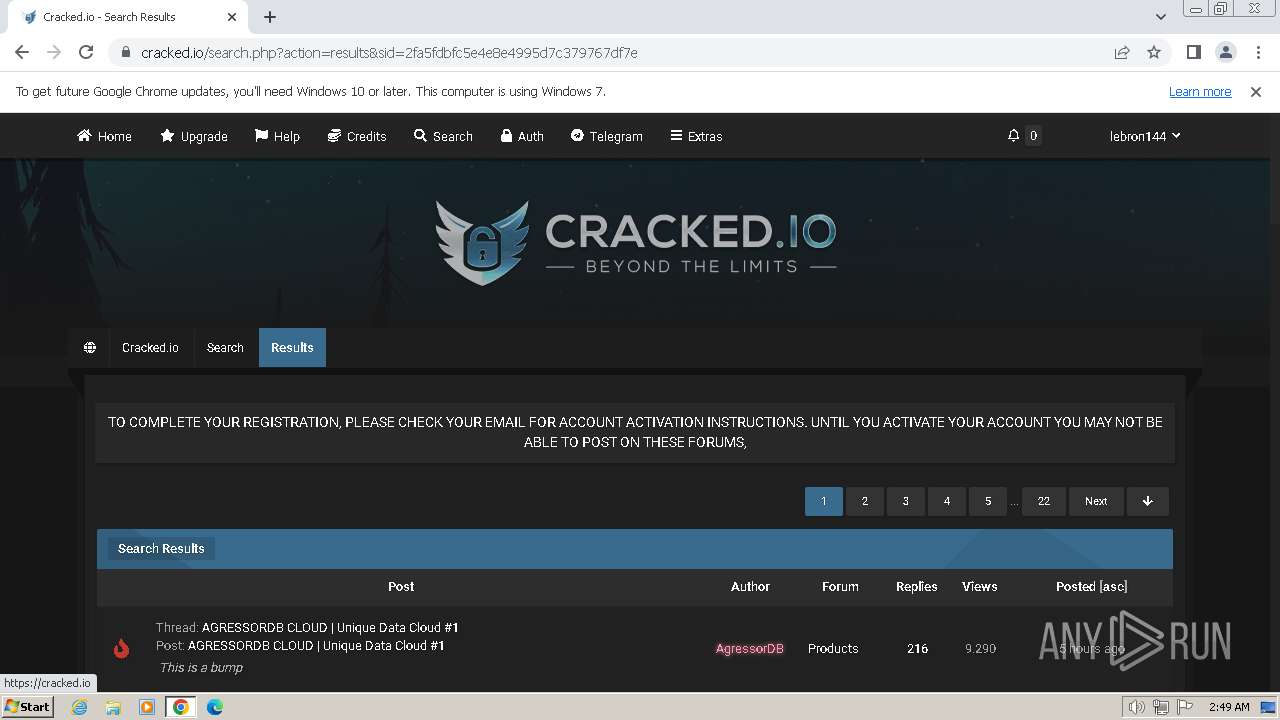The image size is (1280, 720).
Task: Go to Next results page
Action: point(1096,501)
